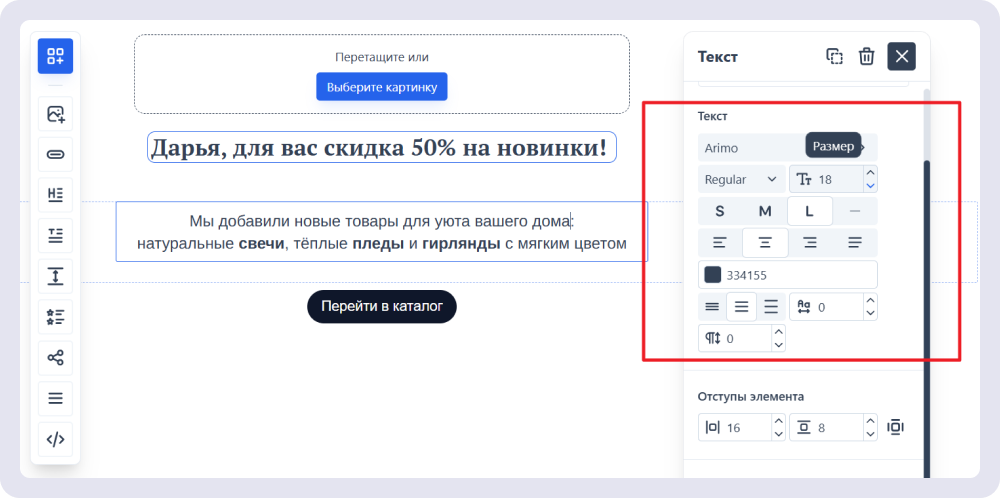Increase paragraph spacing value
1000x498 pixels.
(x=778, y=332)
